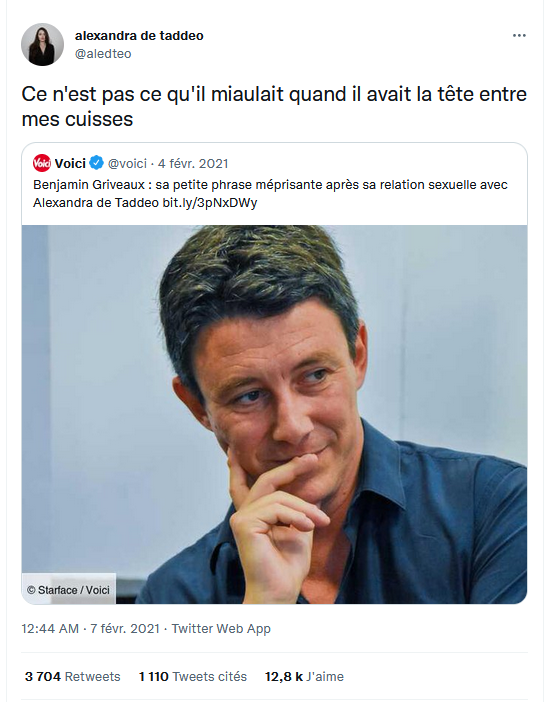Click the main tweet text
This screenshot has width=555, height=702.
pyautogui.click(x=274, y=107)
